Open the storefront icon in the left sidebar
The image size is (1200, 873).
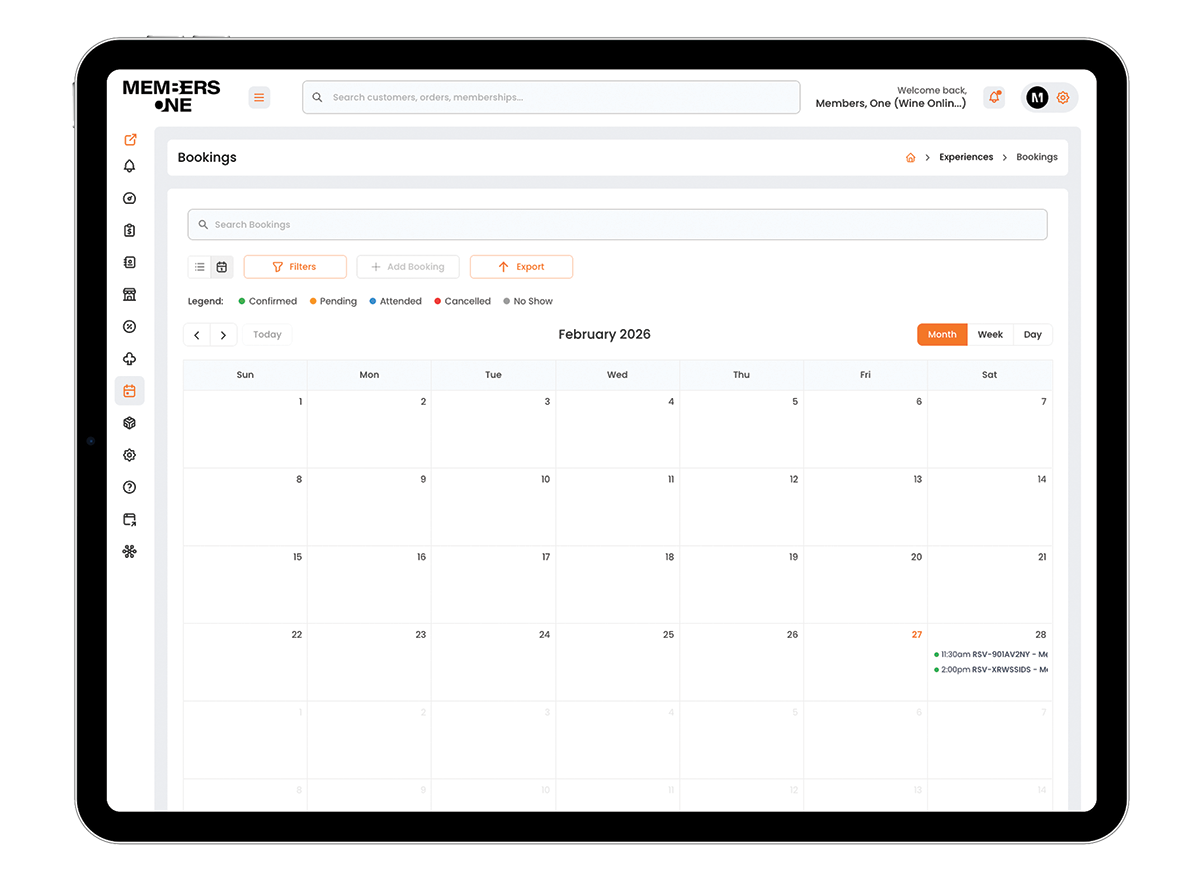coord(129,295)
